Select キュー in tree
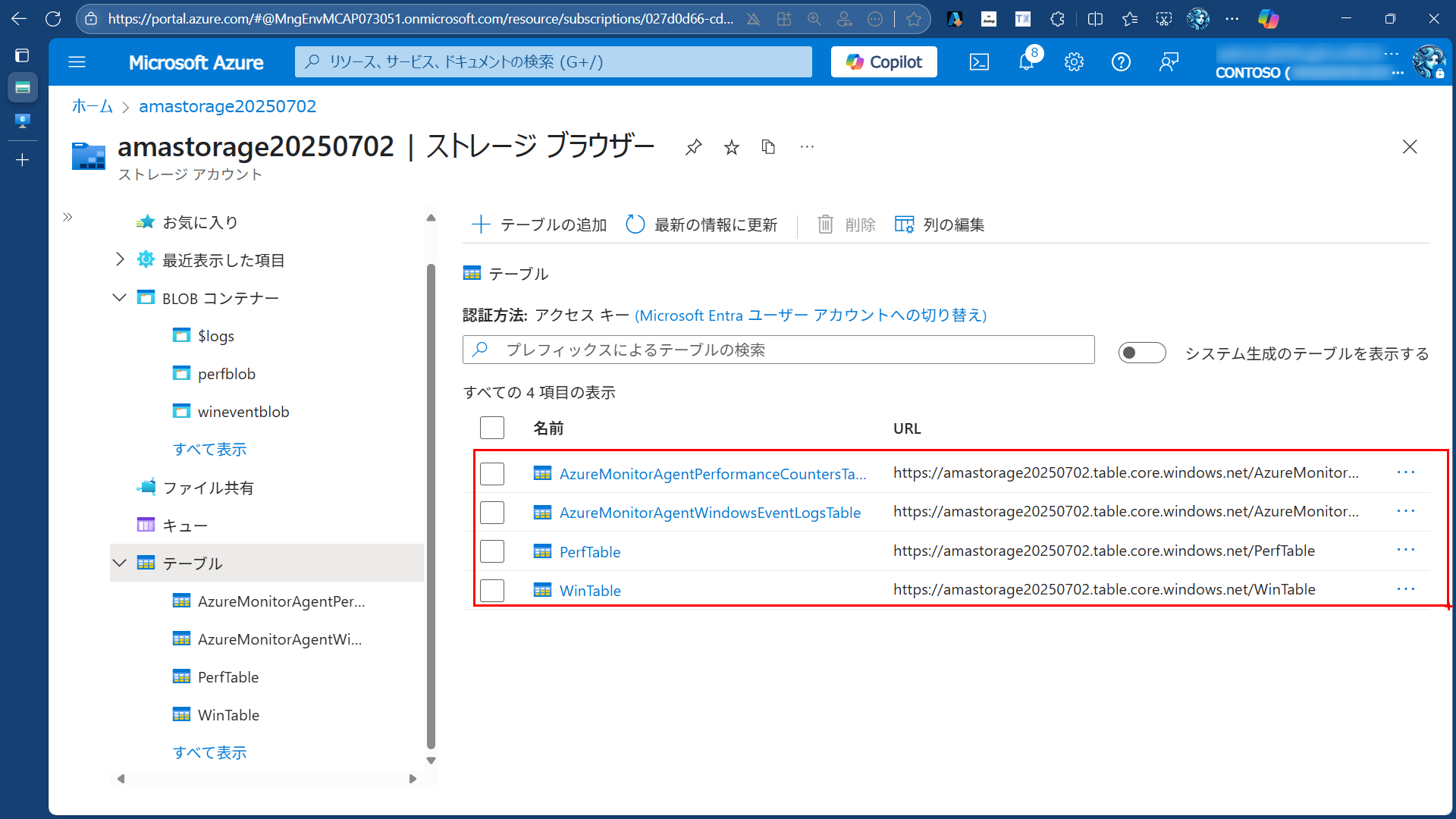This screenshot has height=819, width=1456. tap(184, 526)
